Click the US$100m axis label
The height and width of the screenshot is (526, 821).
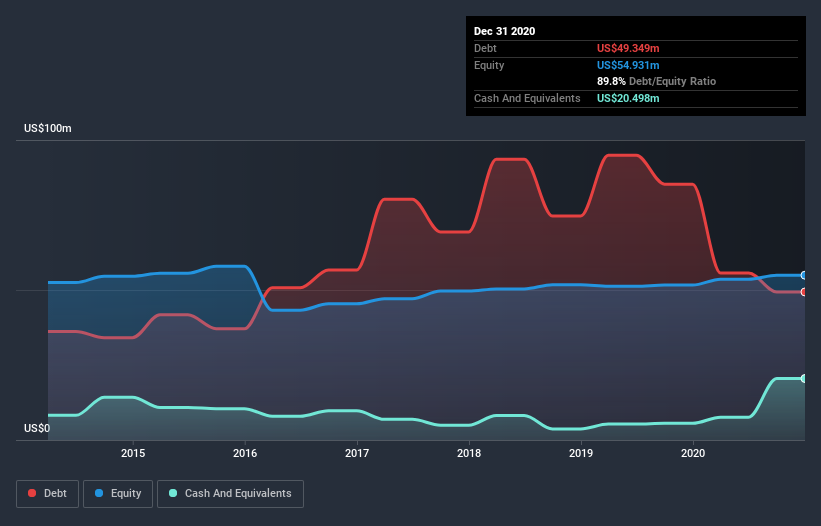coord(48,128)
